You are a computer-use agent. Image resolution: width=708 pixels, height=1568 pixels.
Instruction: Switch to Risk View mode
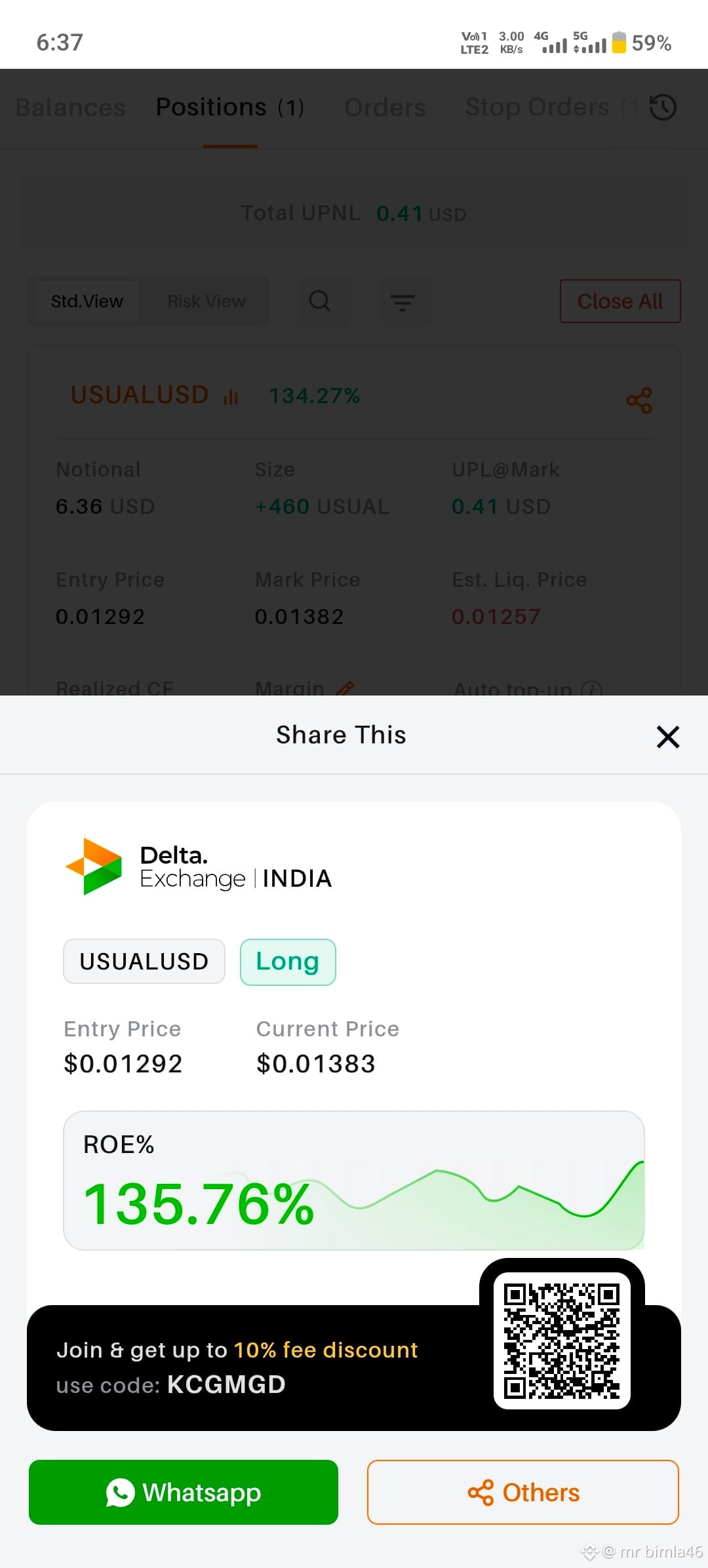coord(206,302)
